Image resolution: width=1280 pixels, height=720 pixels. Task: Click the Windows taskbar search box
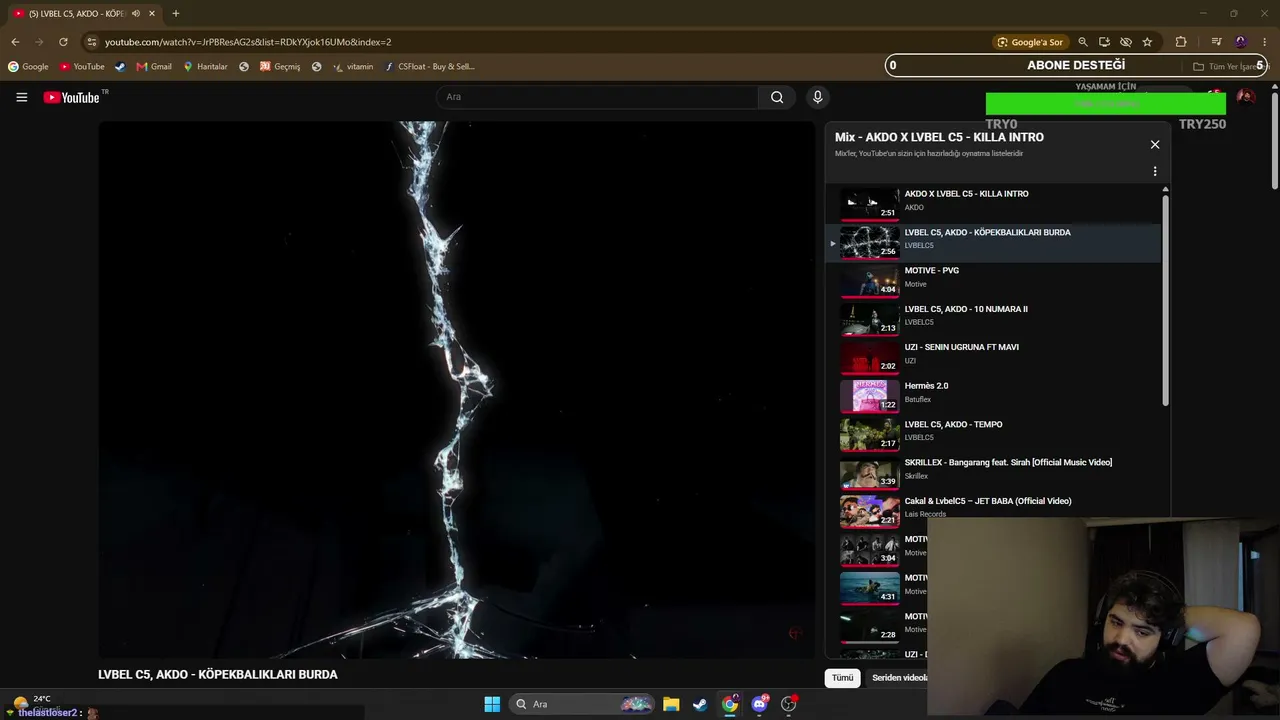tap(582, 704)
